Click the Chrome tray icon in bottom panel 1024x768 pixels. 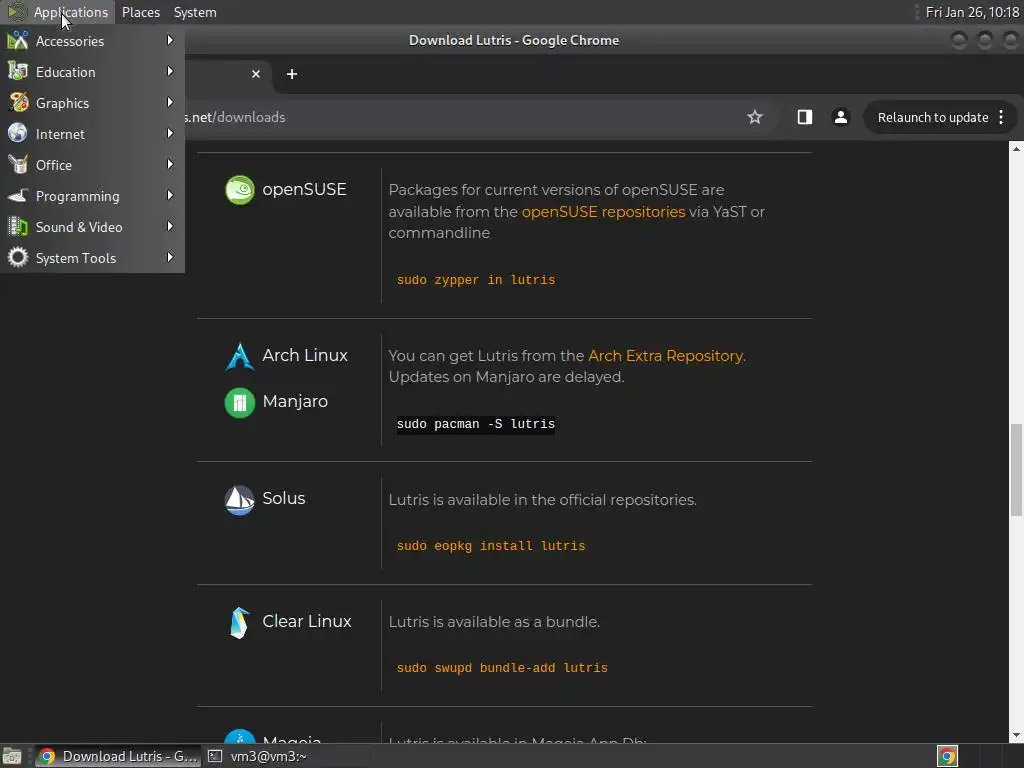click(x=947, y=756)
